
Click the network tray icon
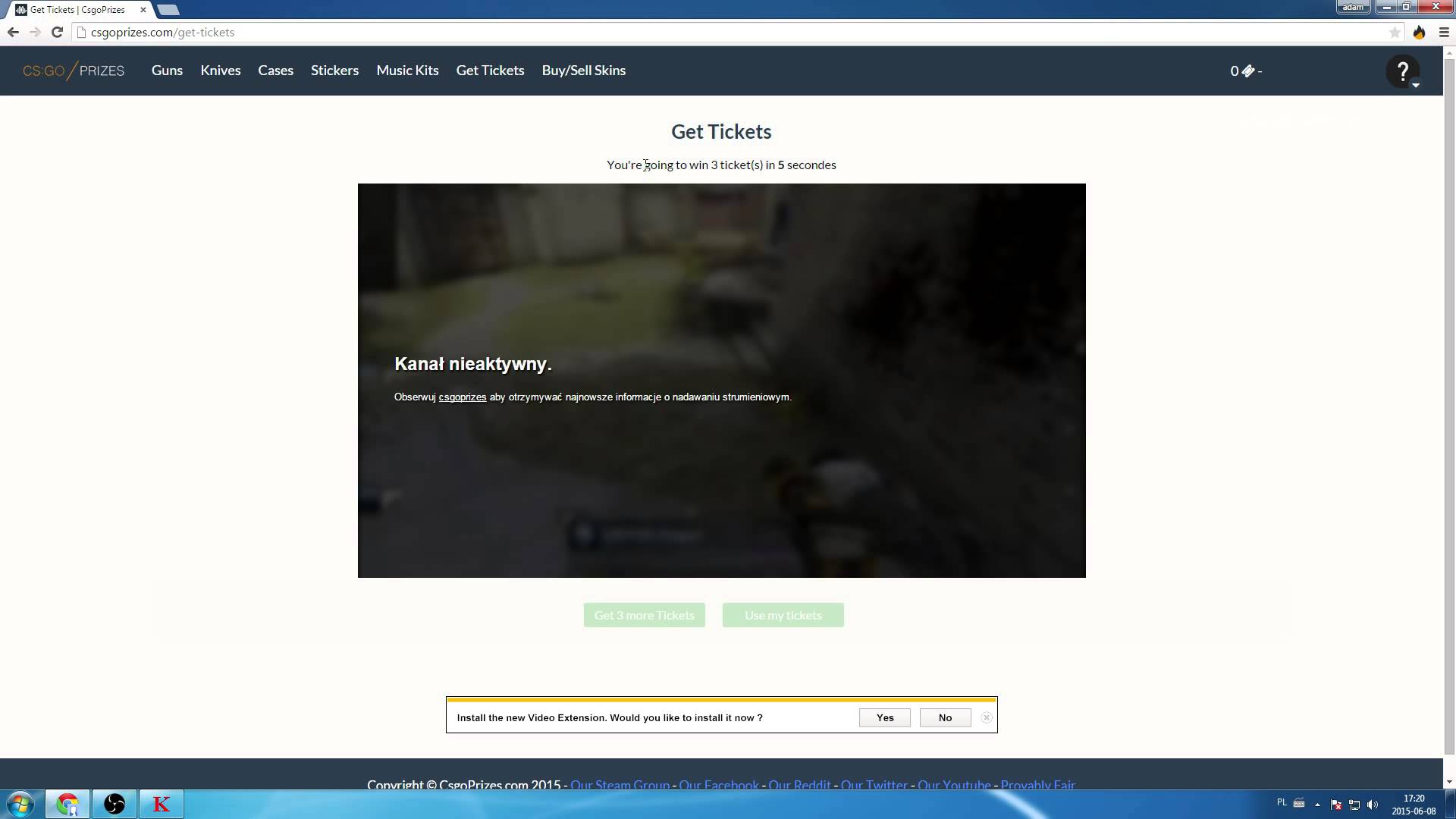click(1354, 805)
